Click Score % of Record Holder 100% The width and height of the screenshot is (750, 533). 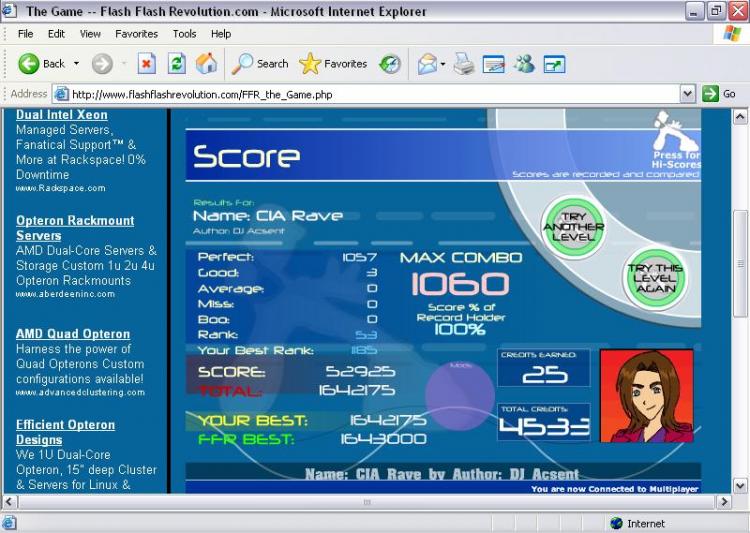460,319
